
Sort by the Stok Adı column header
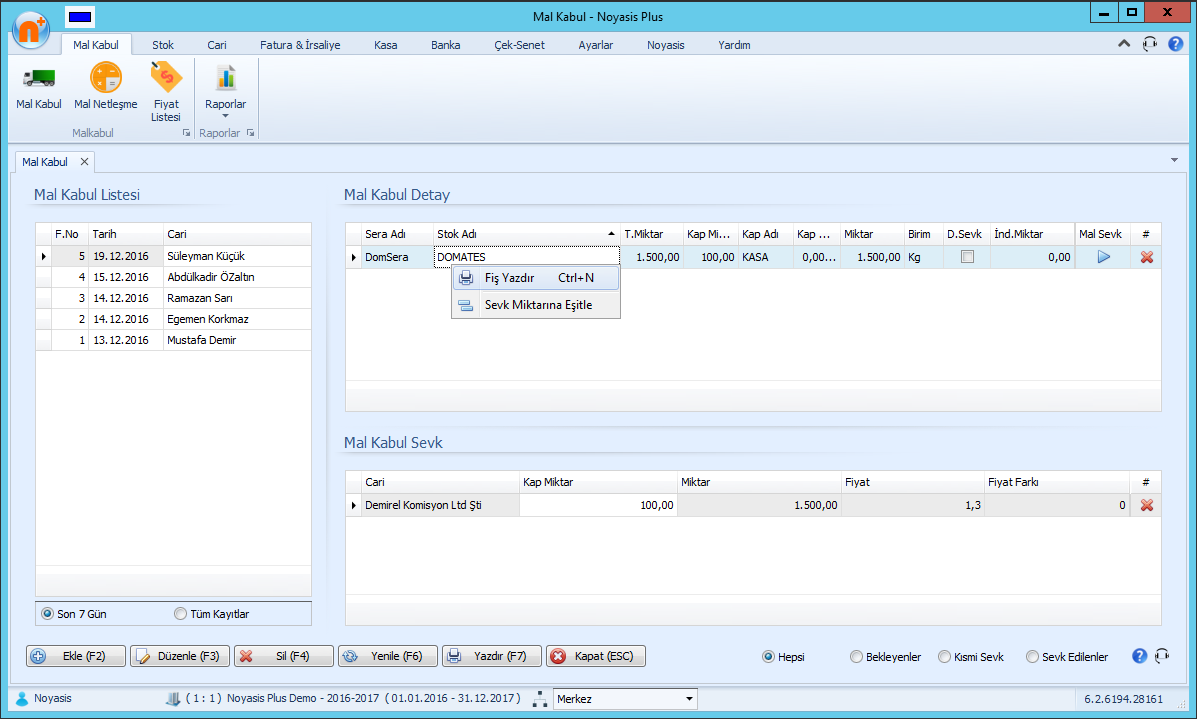[526, 234]
